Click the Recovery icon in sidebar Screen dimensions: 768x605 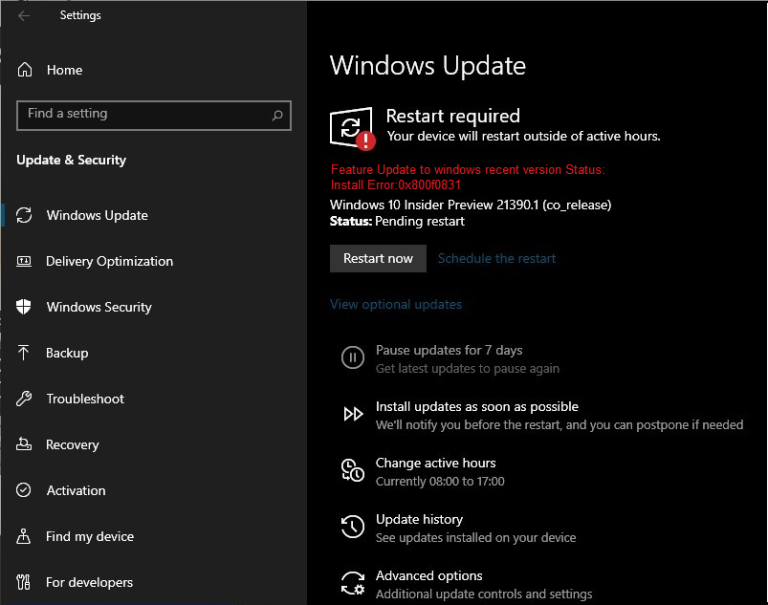point(24,444)
